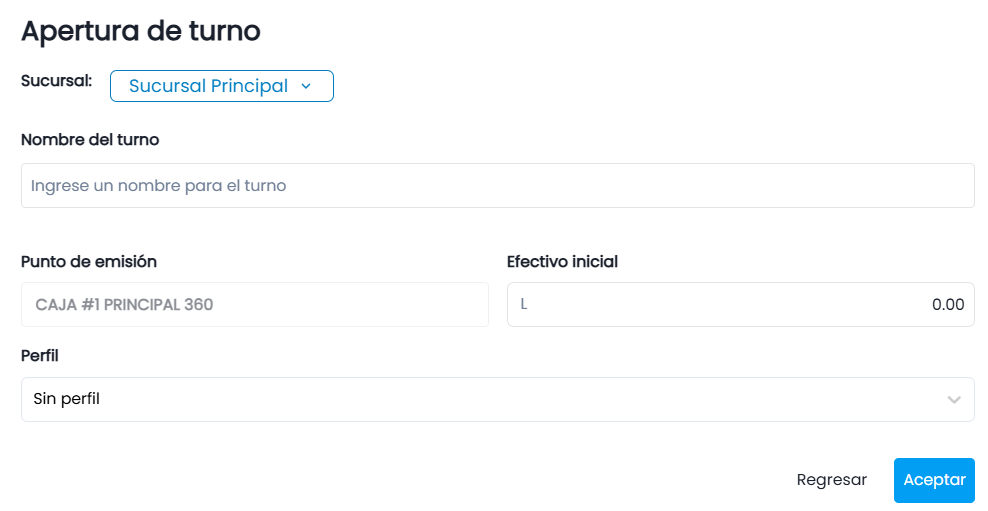
Task: Click inside the Efectivo inicial amount field
Action: pyautogui.click(x=741, y=304)
